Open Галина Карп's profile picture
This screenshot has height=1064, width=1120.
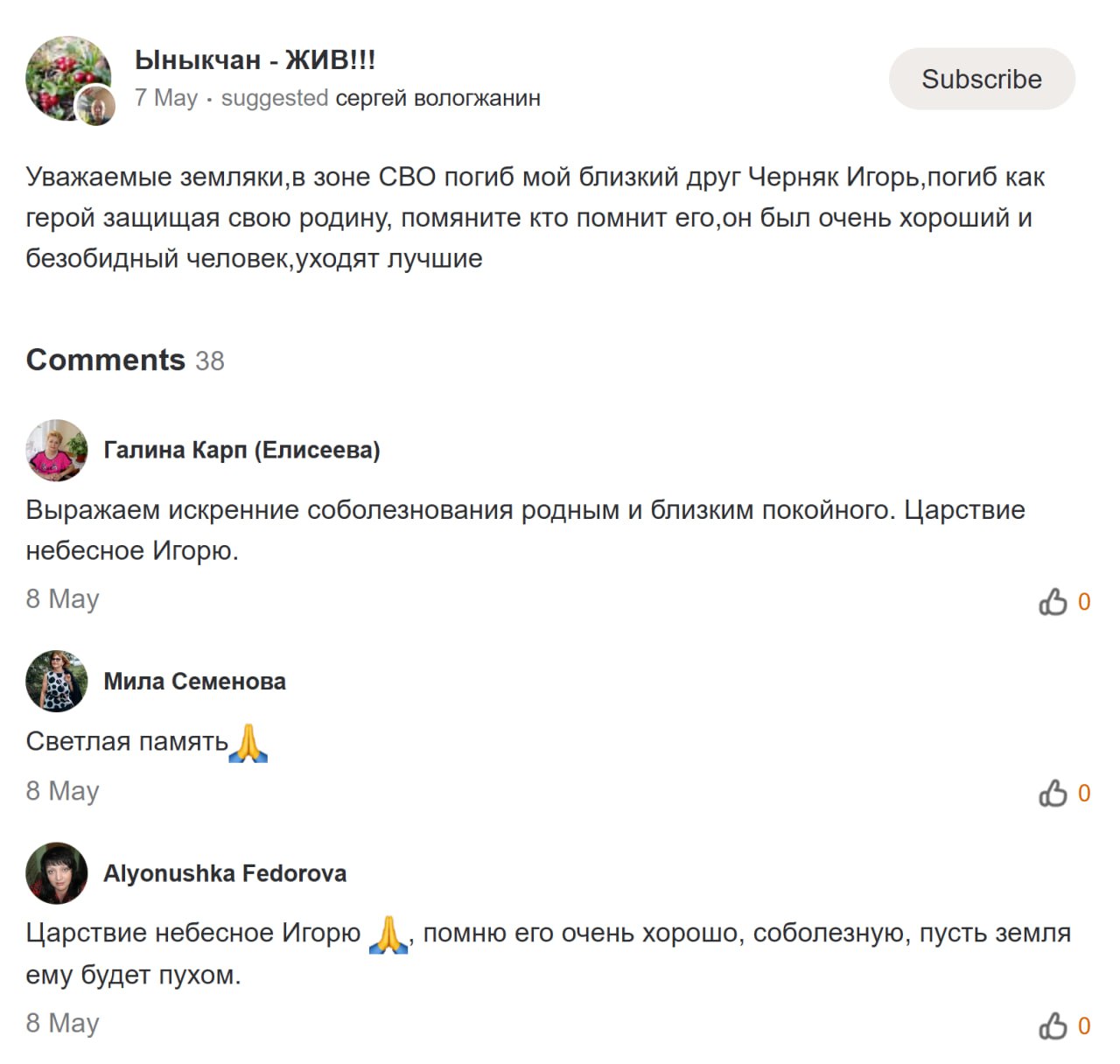point(57,451)
